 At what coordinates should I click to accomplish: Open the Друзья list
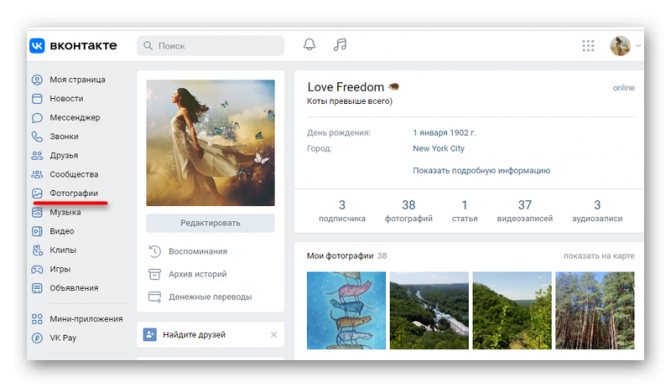(x=64, y=155)
